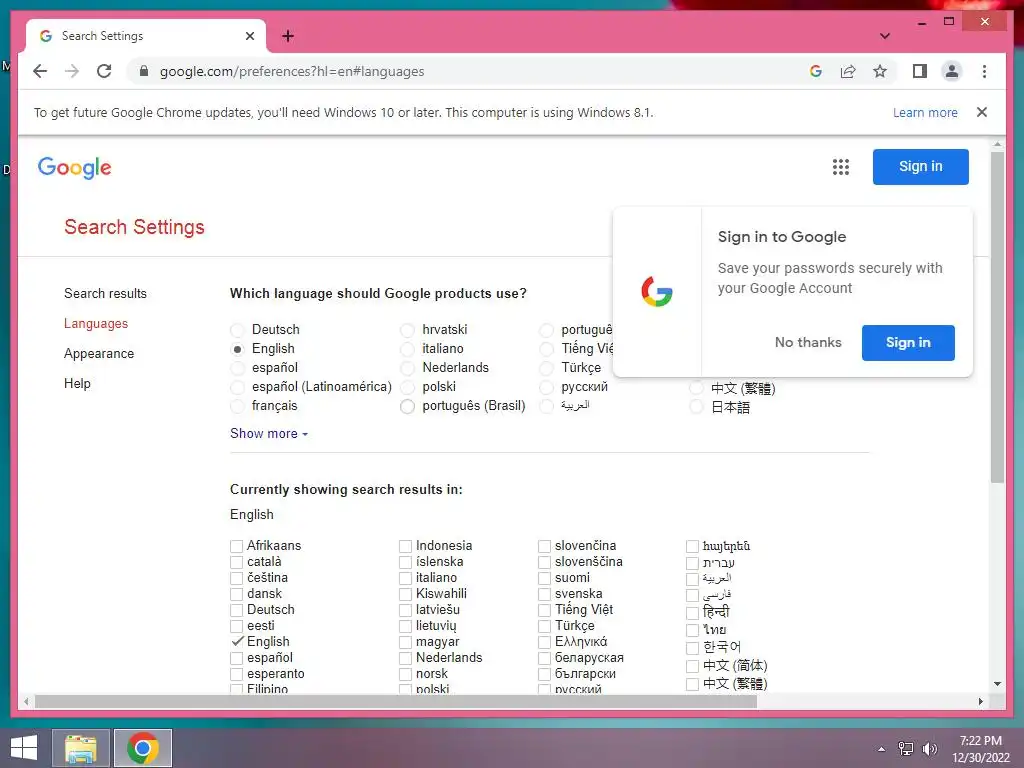This screenshot has height=768, width=1024.
Task: Open Search results settings section
Action: (x=105, y=293)
